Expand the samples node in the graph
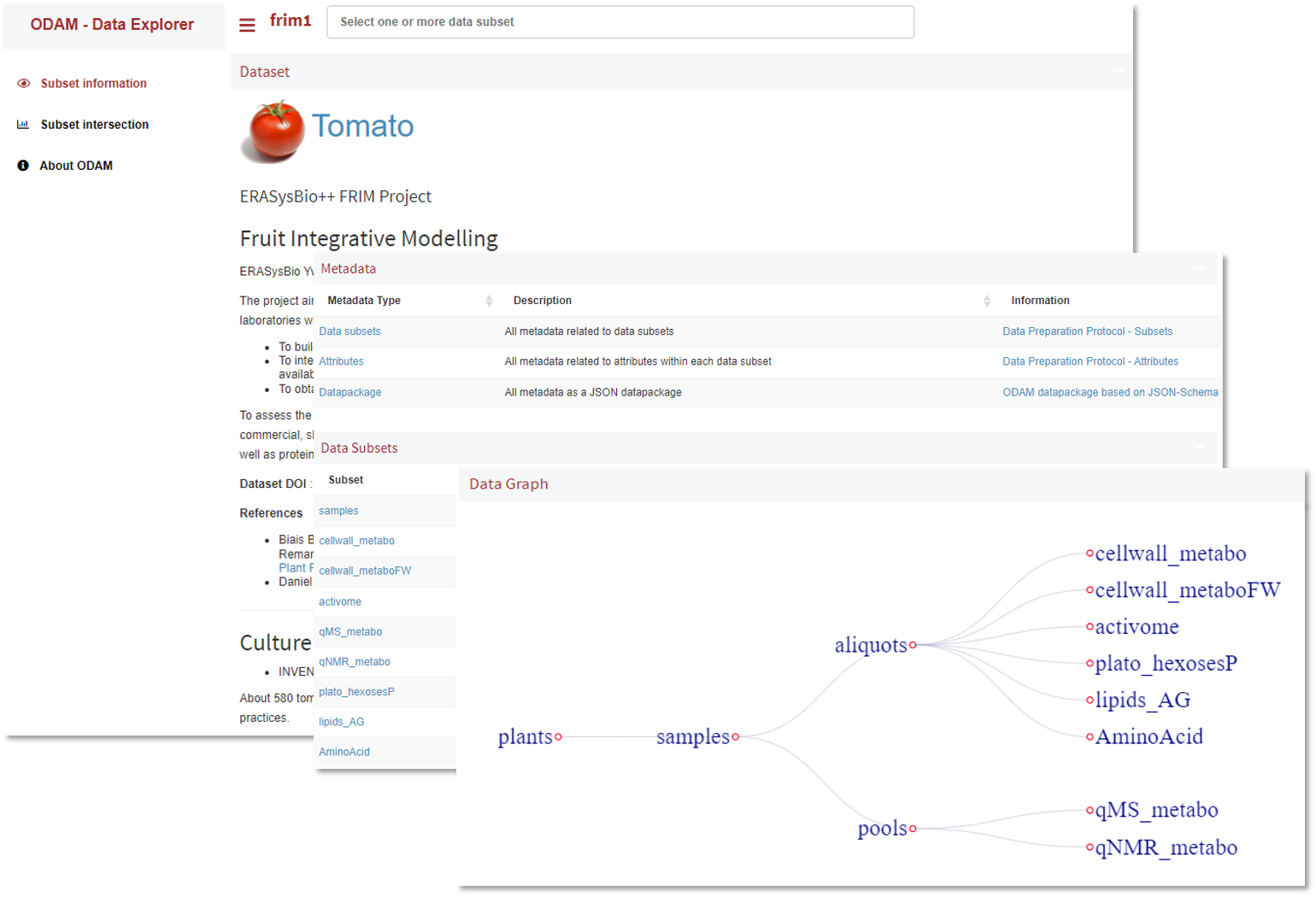 pos(736,738)
